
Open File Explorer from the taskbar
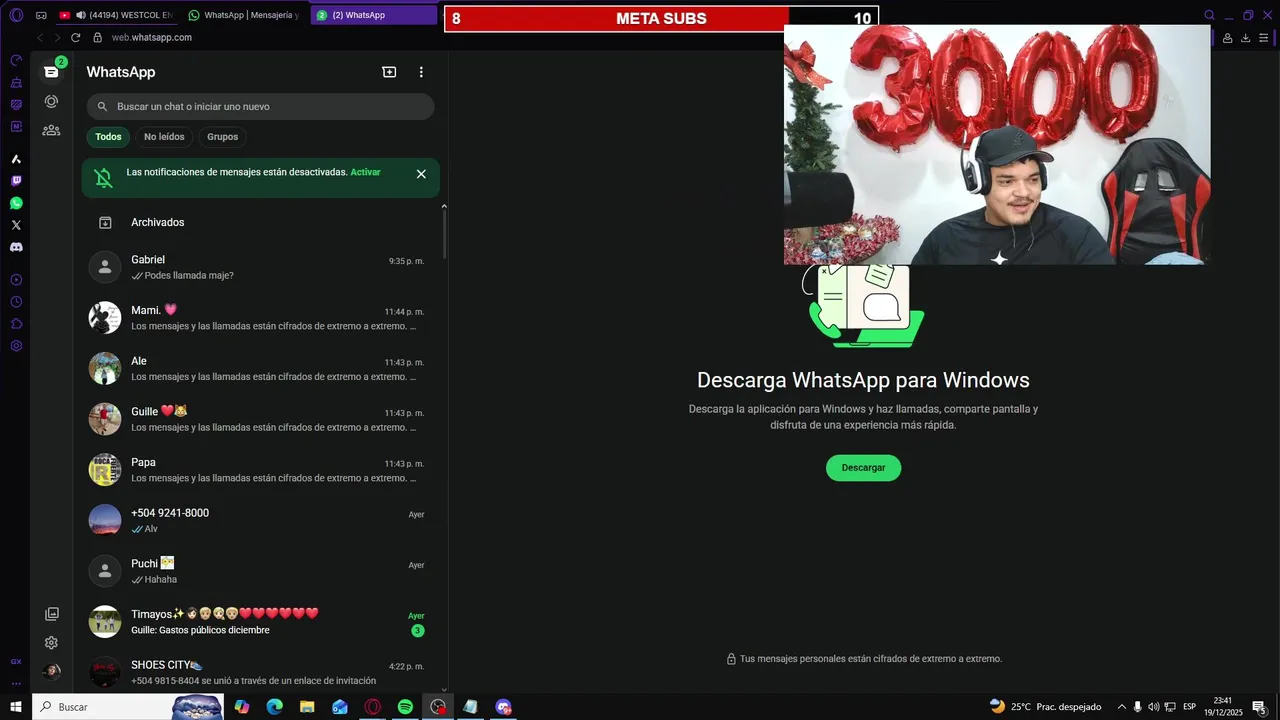(x=307, y=707)
